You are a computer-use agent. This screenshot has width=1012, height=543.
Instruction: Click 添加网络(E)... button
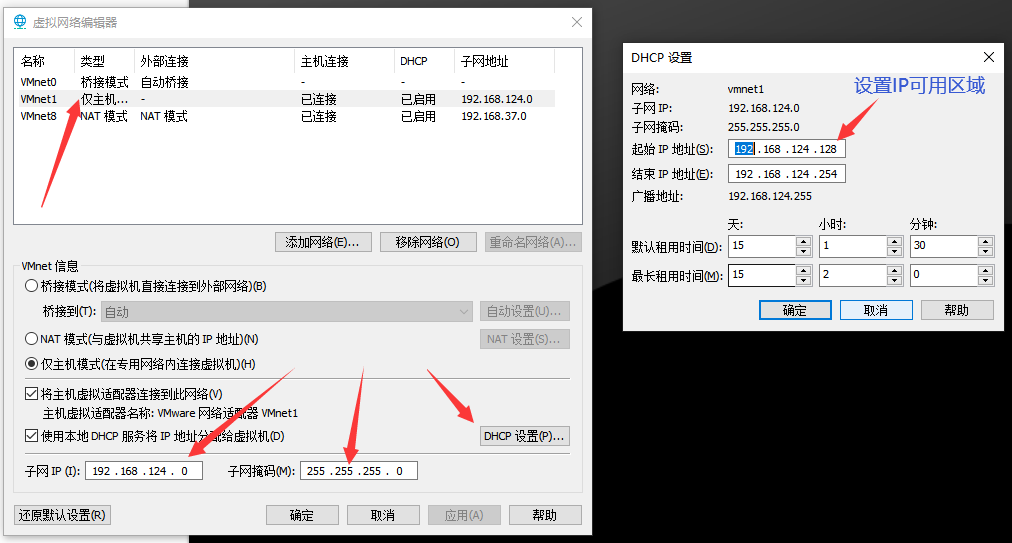pyautogui.click(x=323, y=242)
